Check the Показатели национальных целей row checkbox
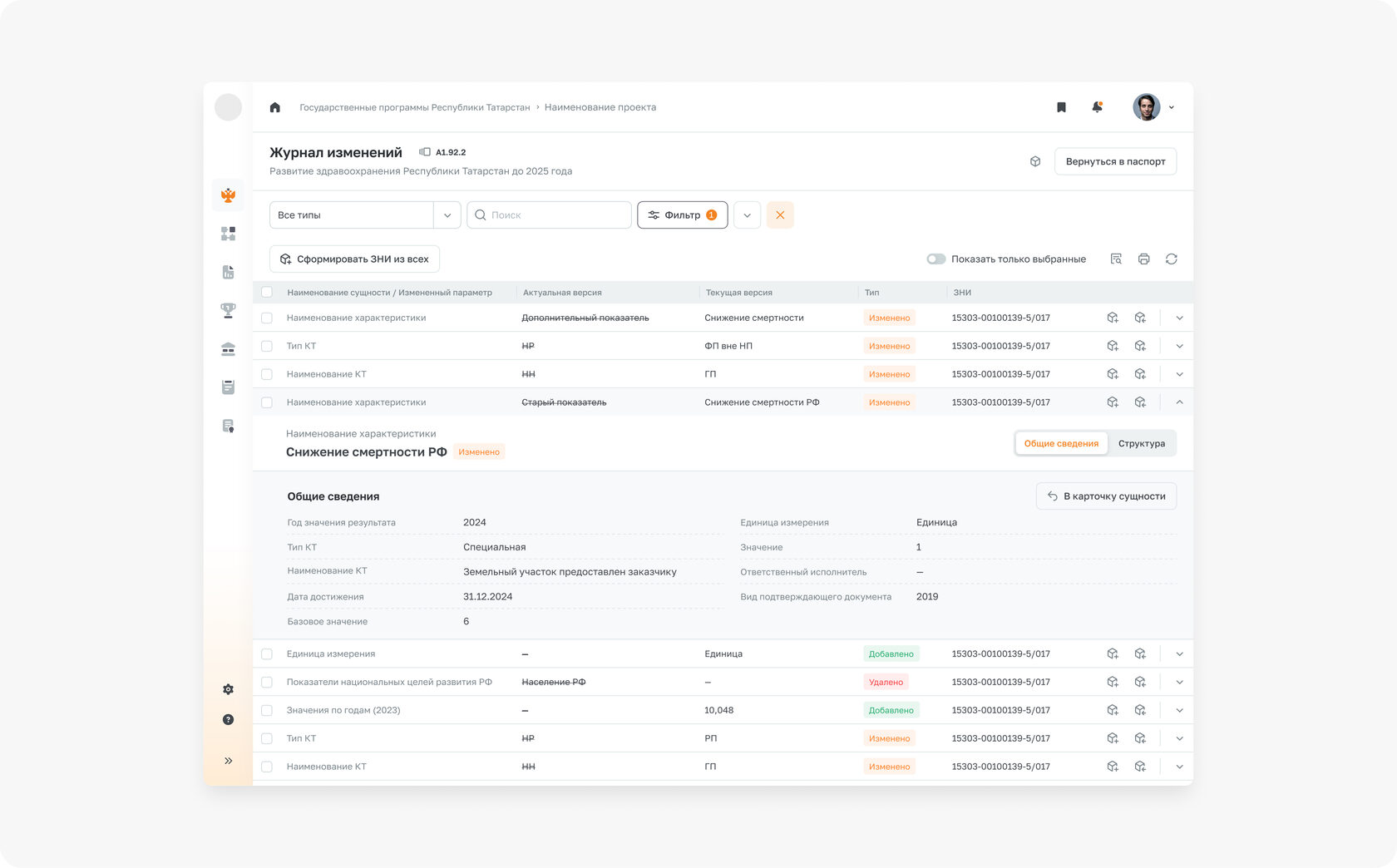The width and height of the screenshot is (1397, 868). pyautogui.click(x=267, y=683)
